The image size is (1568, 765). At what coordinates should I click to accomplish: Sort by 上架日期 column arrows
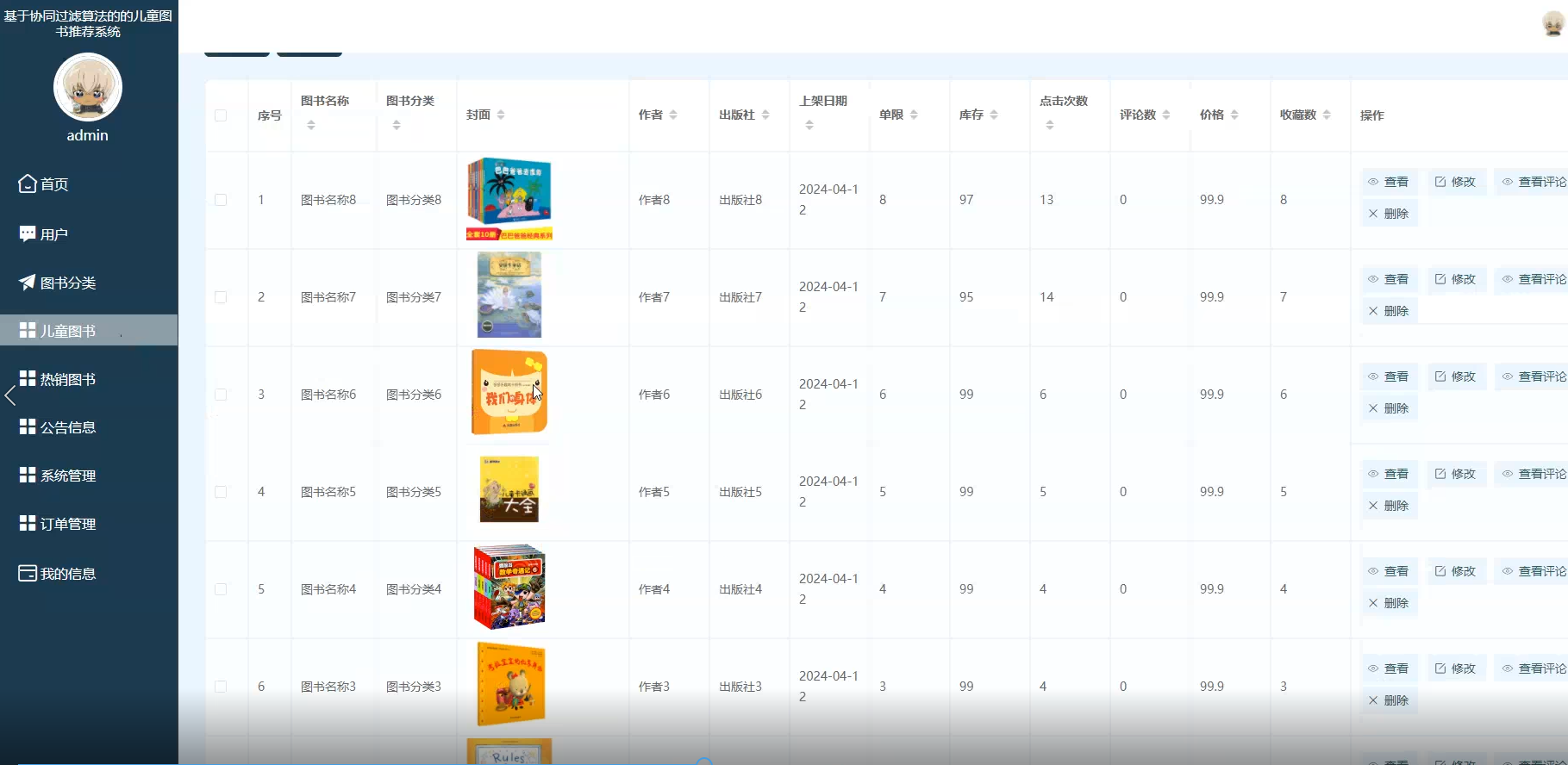click(x=809, y=126)
